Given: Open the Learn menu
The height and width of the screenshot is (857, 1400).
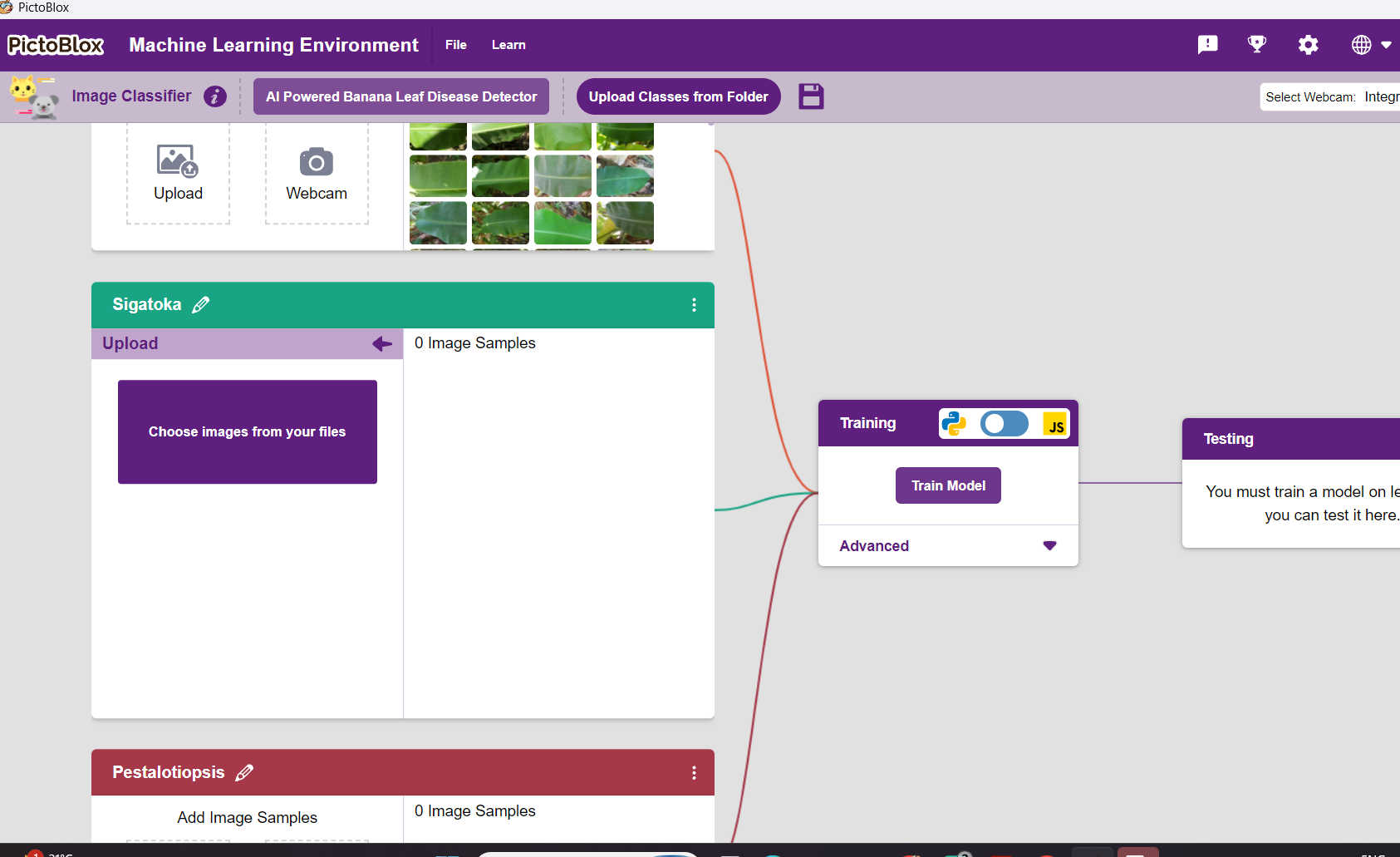Looking at the screenshot, I should click(x=508, y=45).
